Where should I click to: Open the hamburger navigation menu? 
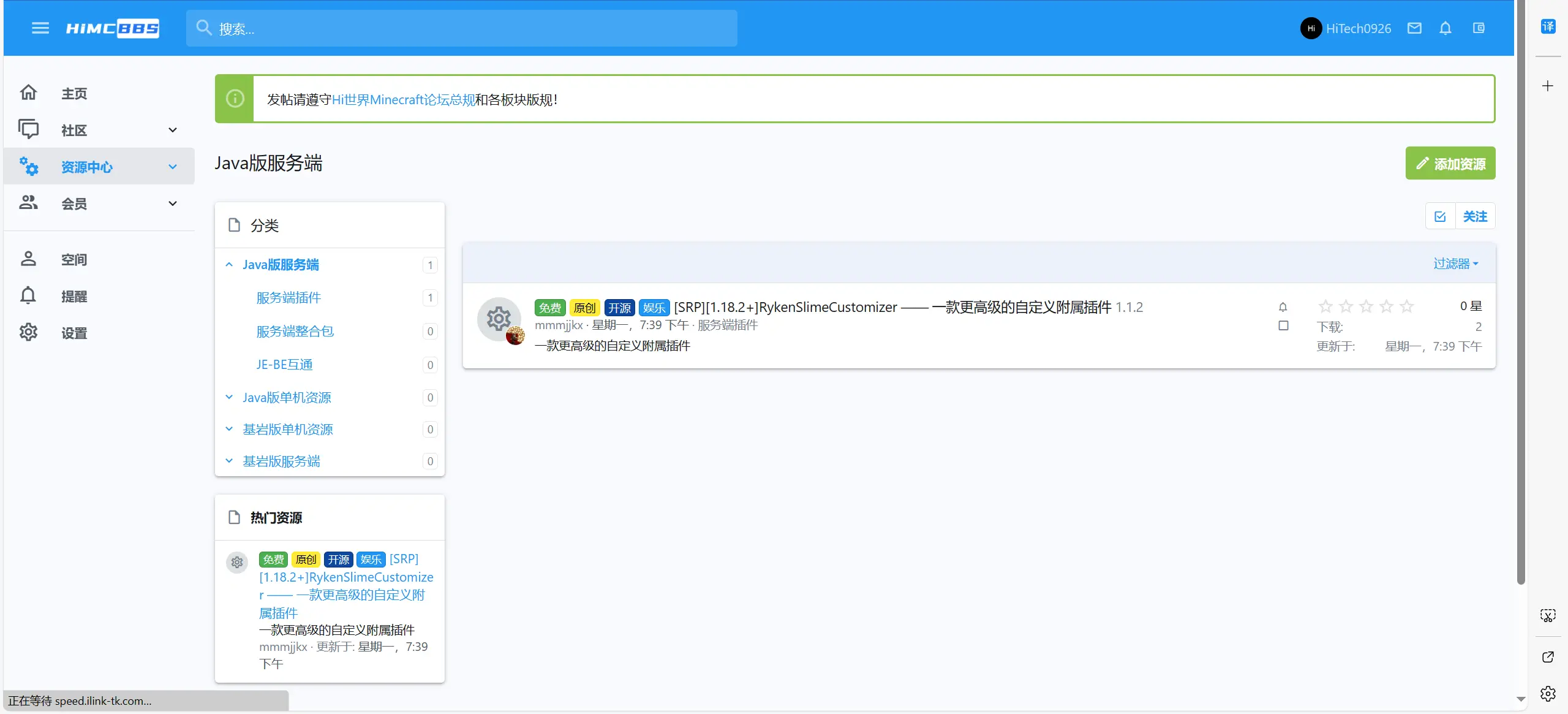click(x=39, y=28)
